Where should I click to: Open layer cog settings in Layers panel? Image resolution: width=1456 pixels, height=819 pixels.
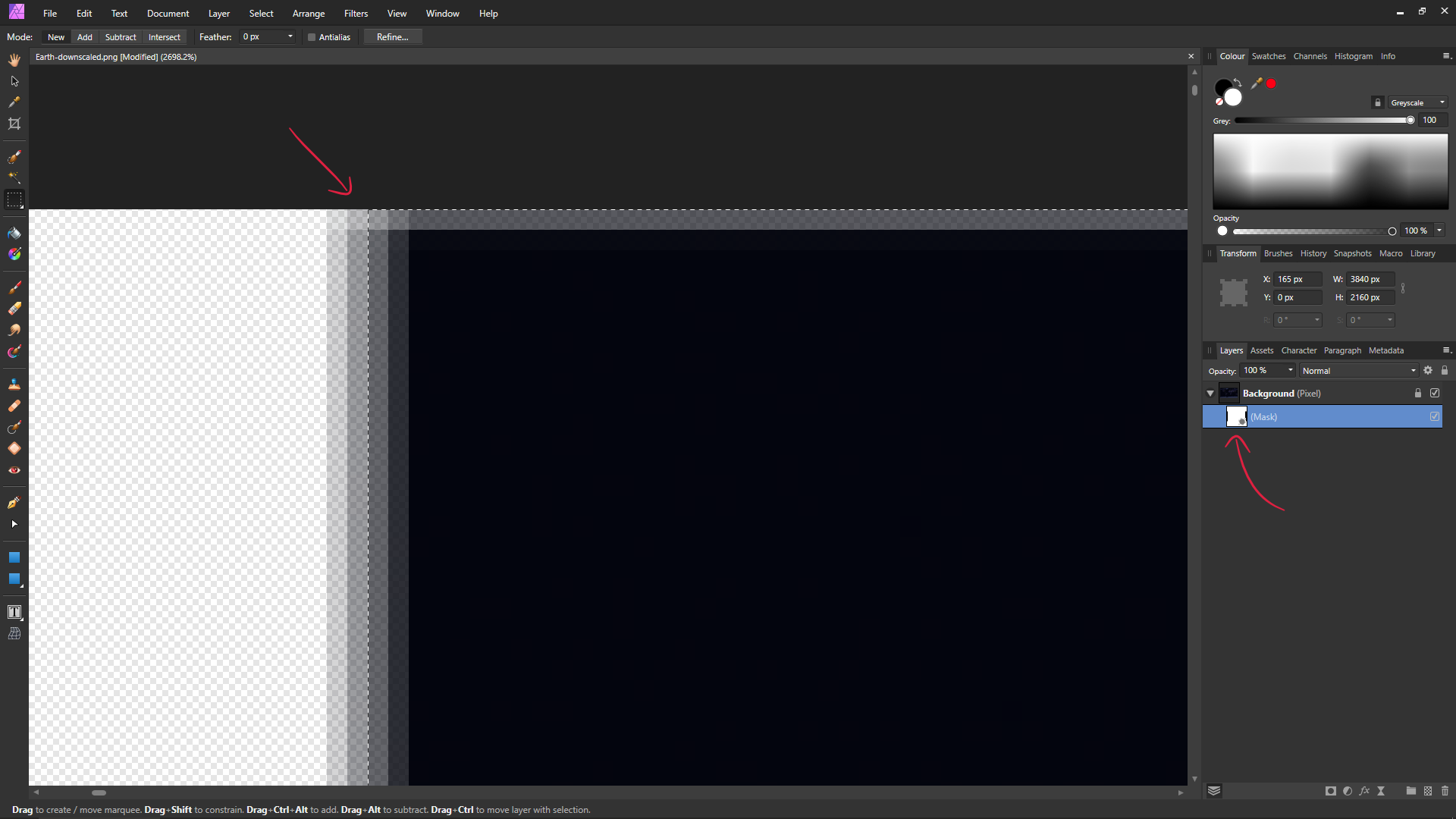(x=1428, y=371)
